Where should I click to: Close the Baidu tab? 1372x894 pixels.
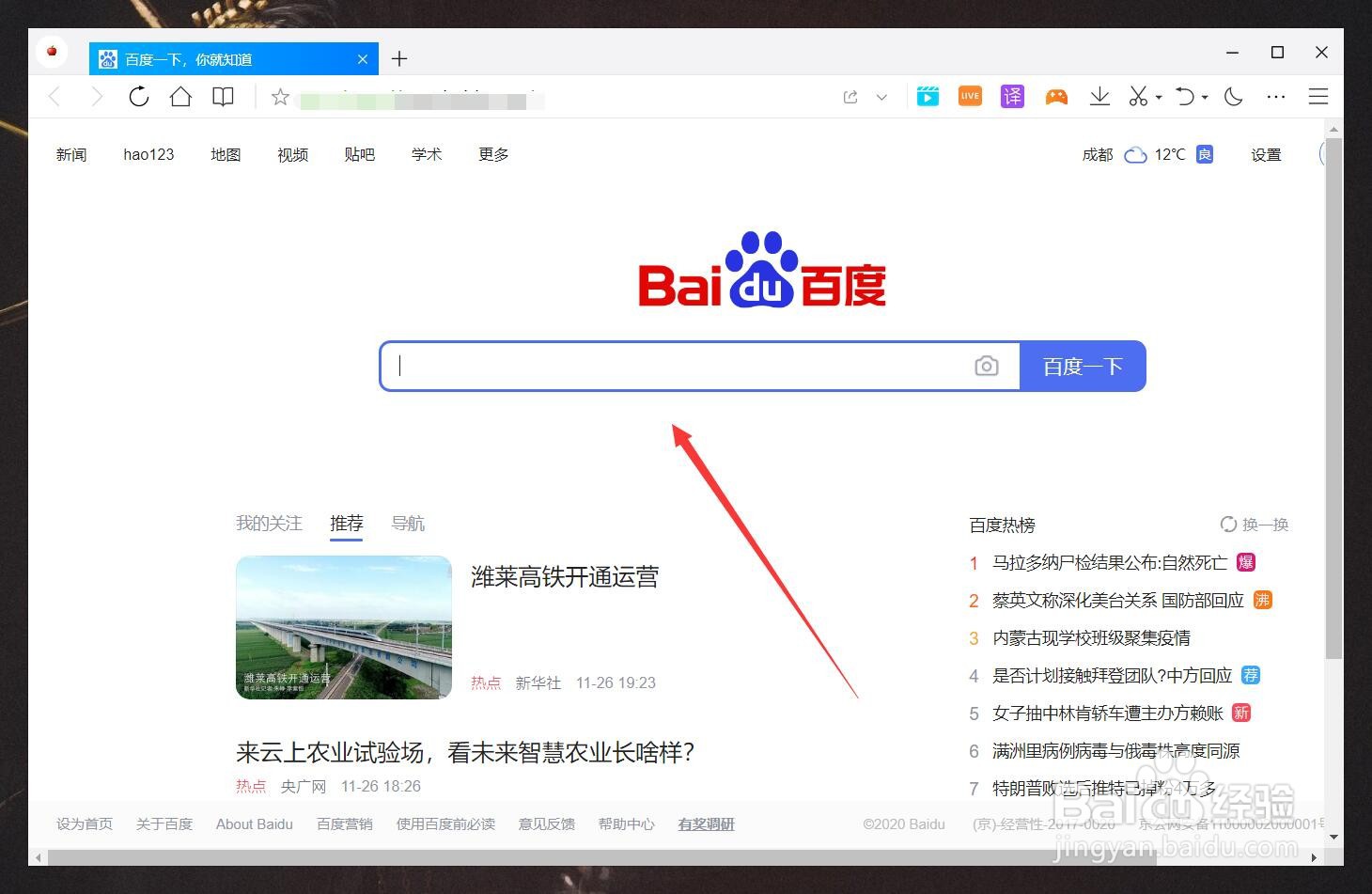(363, 59)
